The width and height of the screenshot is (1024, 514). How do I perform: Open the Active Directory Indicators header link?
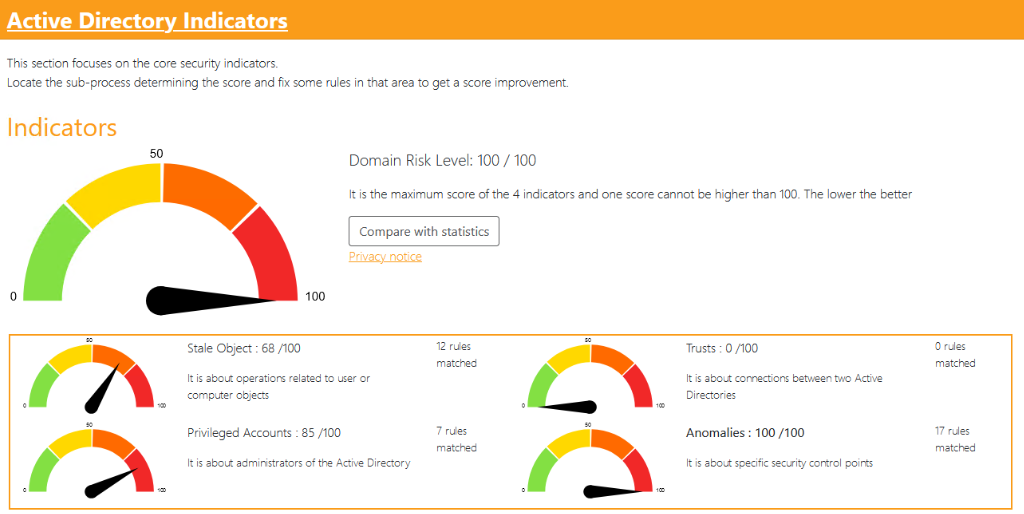point(147,20)
